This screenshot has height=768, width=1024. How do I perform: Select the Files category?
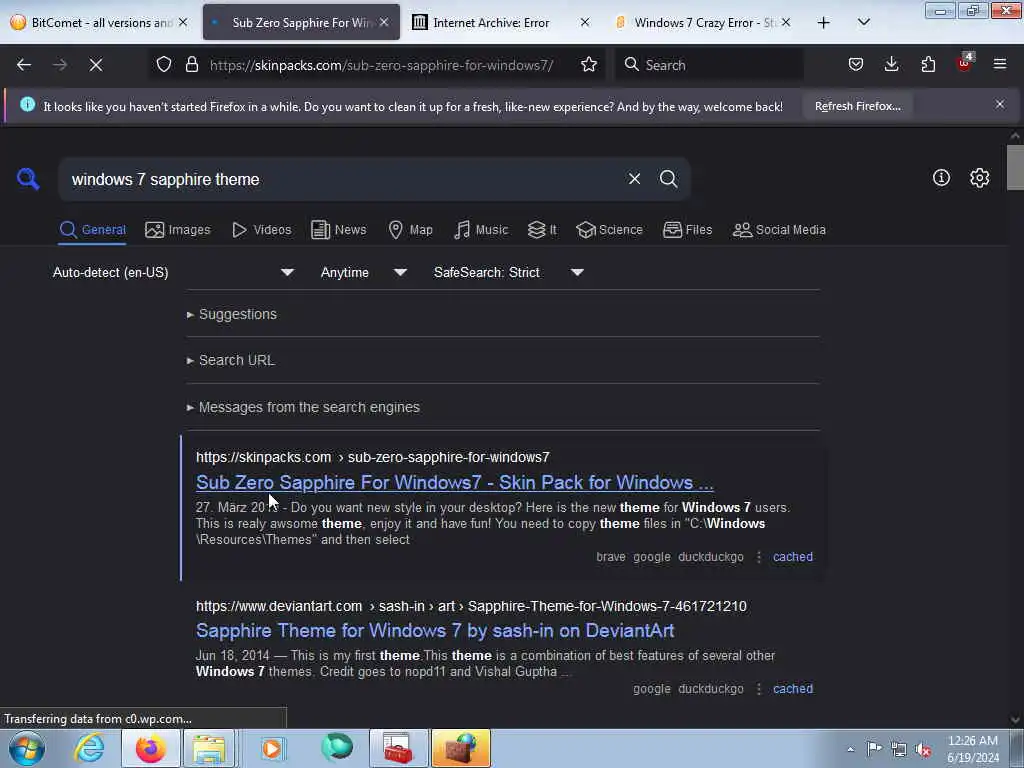tap(687, 230)
